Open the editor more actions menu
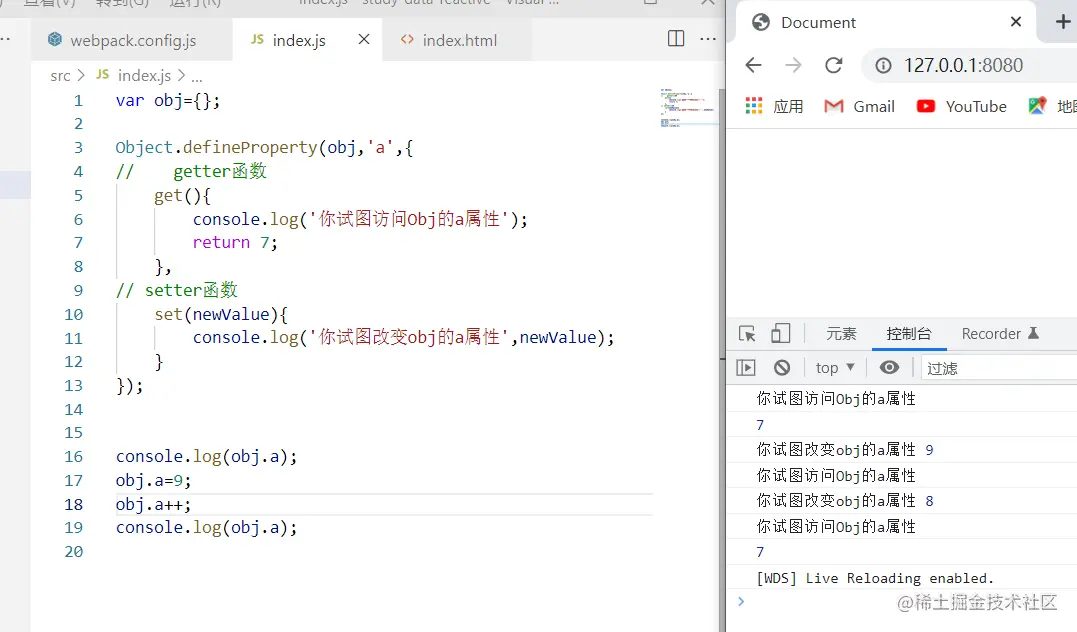This screenshot has height=632, width=1077. click(707, 38)
